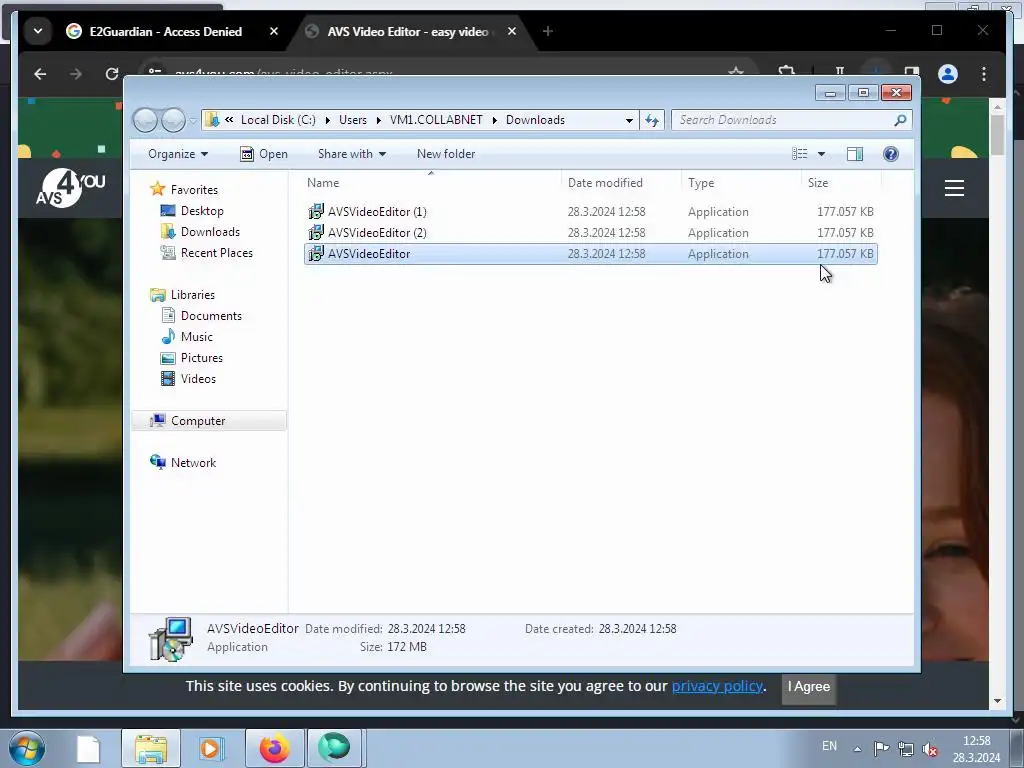Click Chrome forward arrow

tap(76, 74)
